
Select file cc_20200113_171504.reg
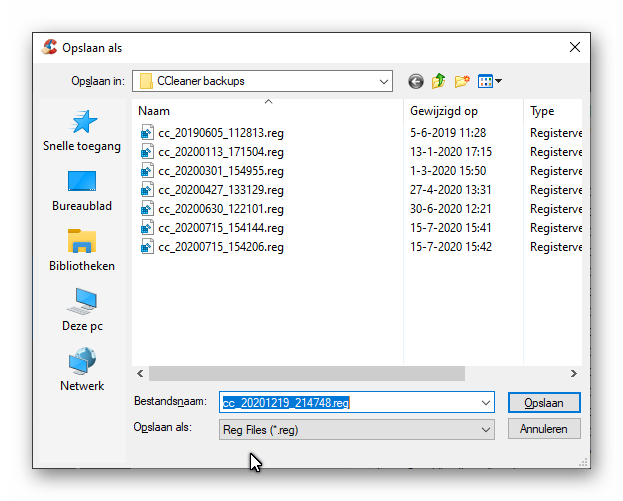pos(221,152)
